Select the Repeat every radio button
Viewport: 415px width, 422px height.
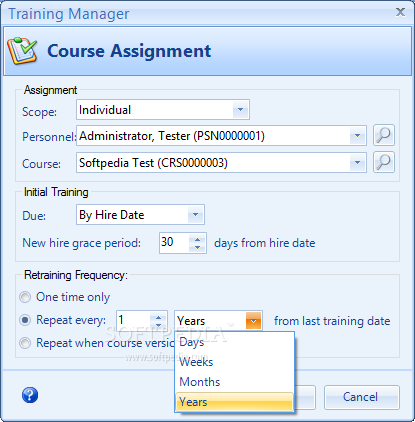[x=25, y=320]
